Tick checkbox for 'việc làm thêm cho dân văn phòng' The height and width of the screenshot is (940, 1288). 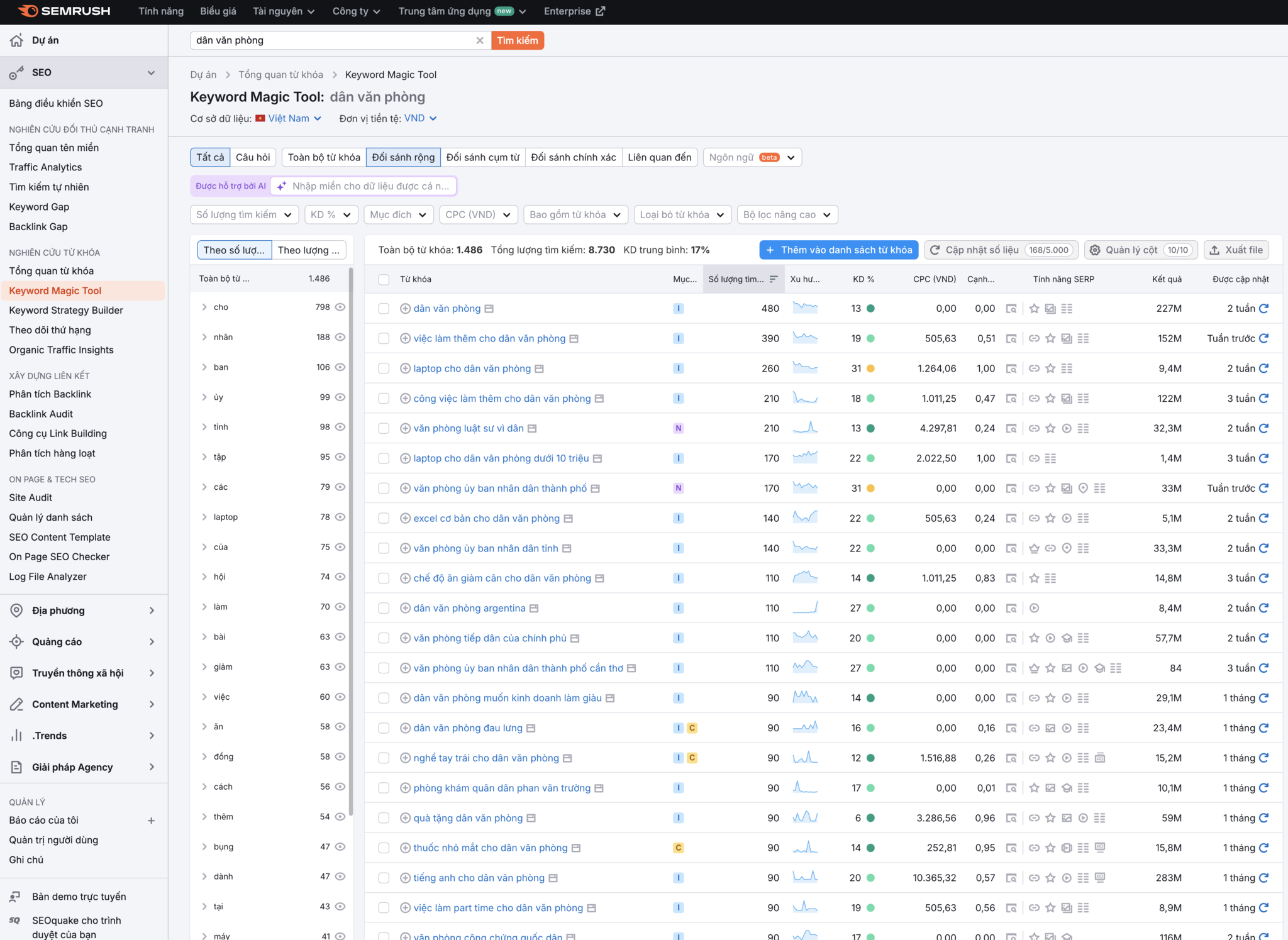click(x=384, y=339)
